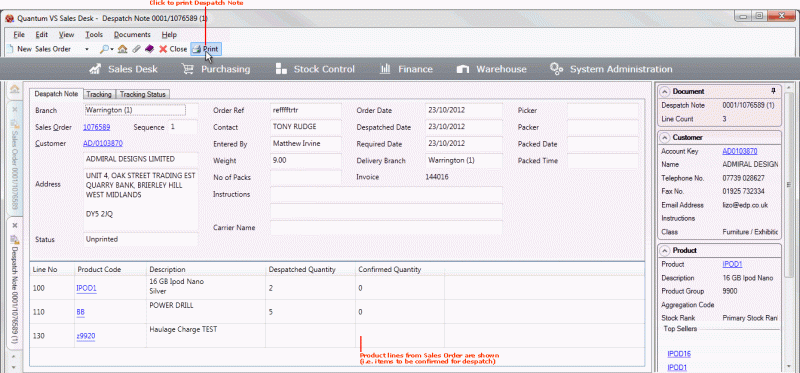Screen dimensions: 800x373
Task: Click the Purchasing shopping cart icon
Action: coord(188,69)
